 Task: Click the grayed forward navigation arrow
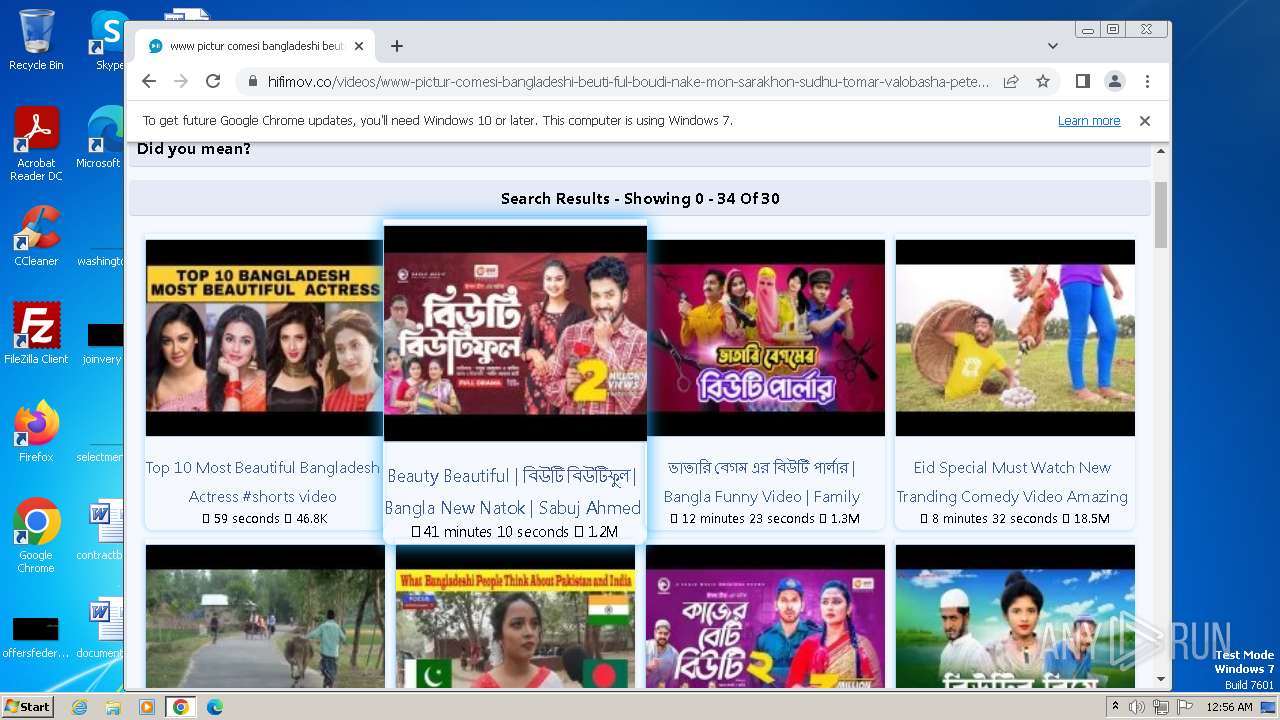pos(181,81)
